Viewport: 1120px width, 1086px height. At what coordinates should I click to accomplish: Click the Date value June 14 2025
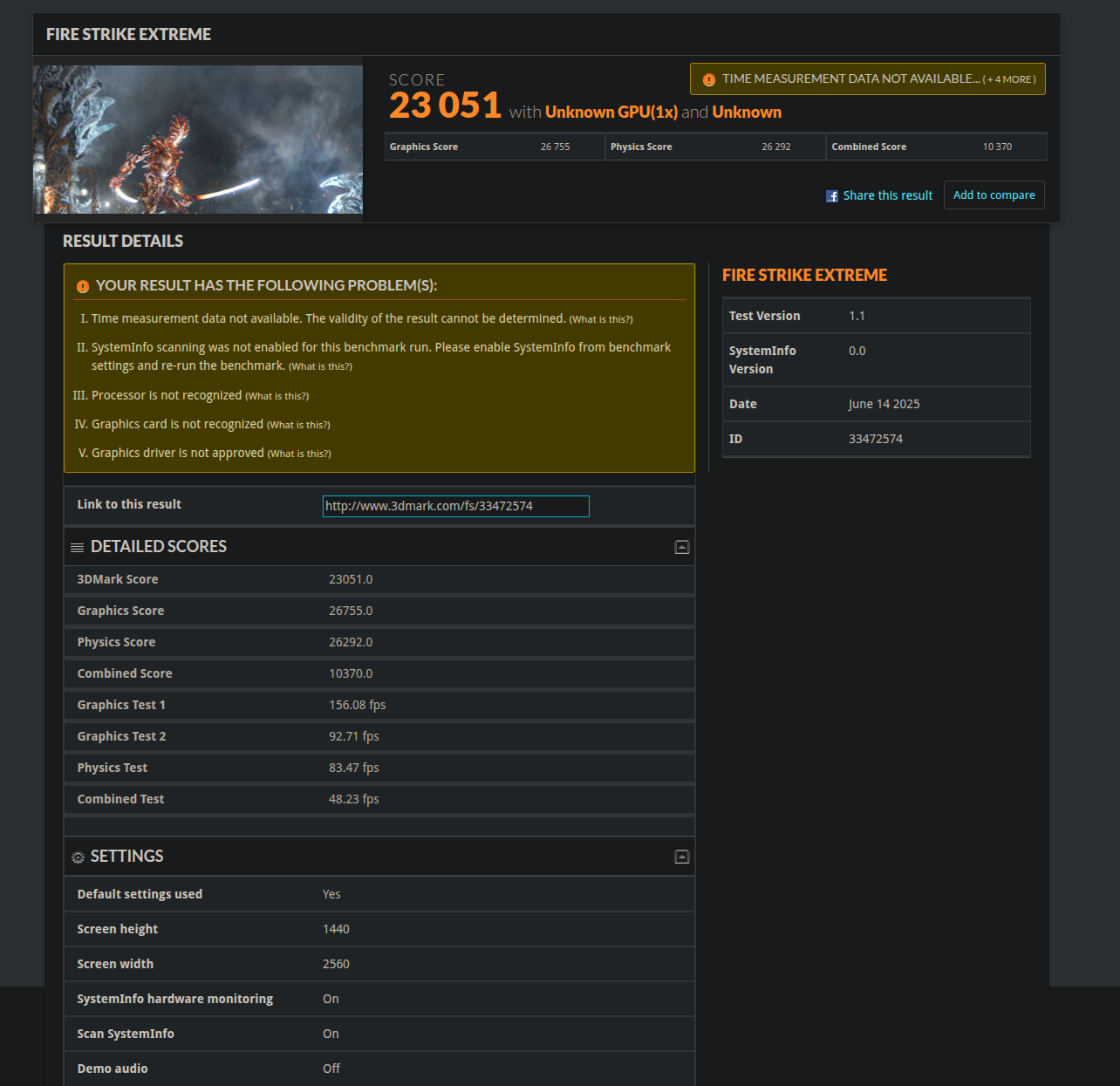click(884, 404)
